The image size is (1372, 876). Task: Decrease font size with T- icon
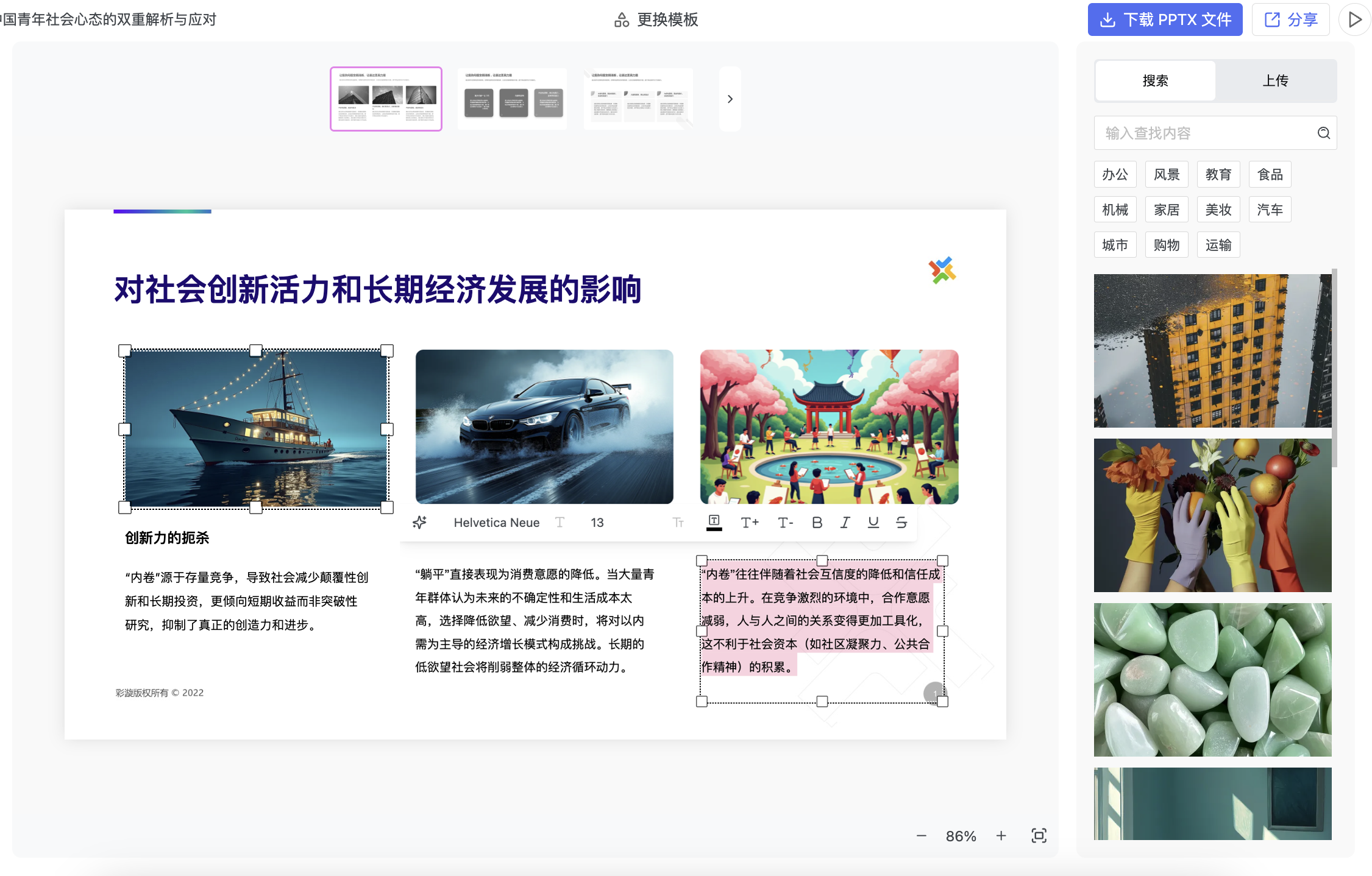click(x=785, y=523)
